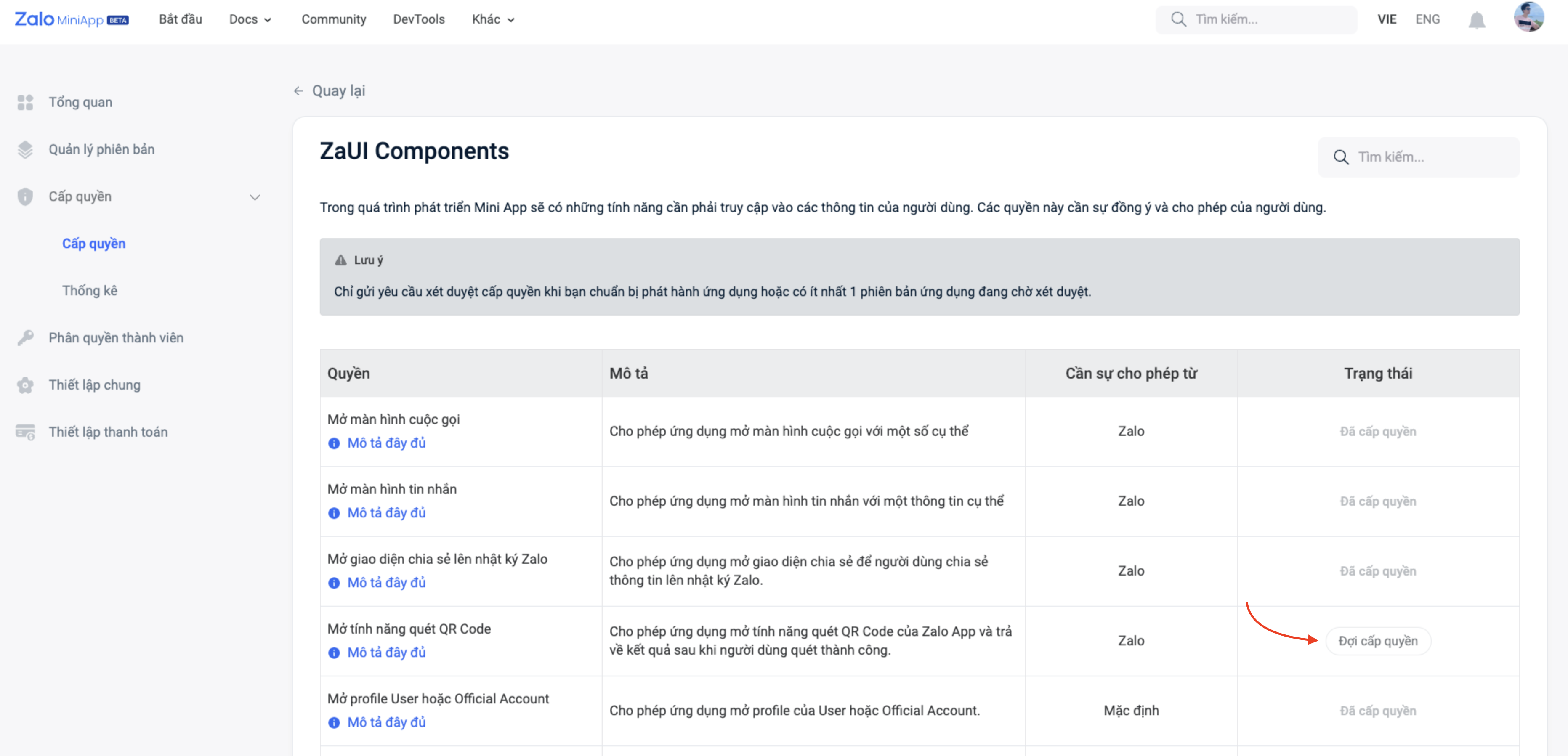Open the user profile avatar
The width and height of the screenshot is (1568, 756).
click(1528, 17)
